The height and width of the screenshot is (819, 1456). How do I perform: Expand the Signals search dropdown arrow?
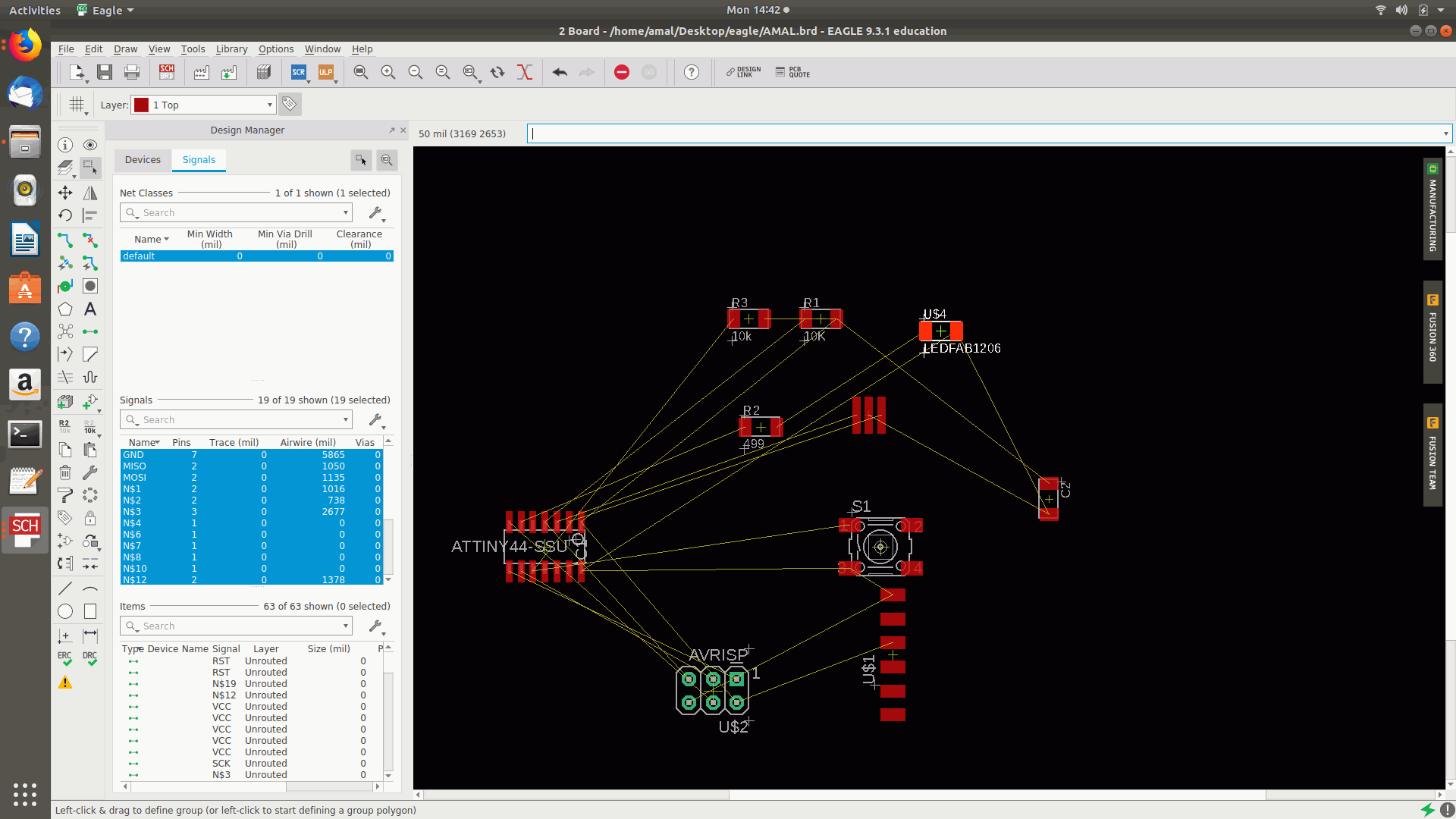tap(346, 419)
